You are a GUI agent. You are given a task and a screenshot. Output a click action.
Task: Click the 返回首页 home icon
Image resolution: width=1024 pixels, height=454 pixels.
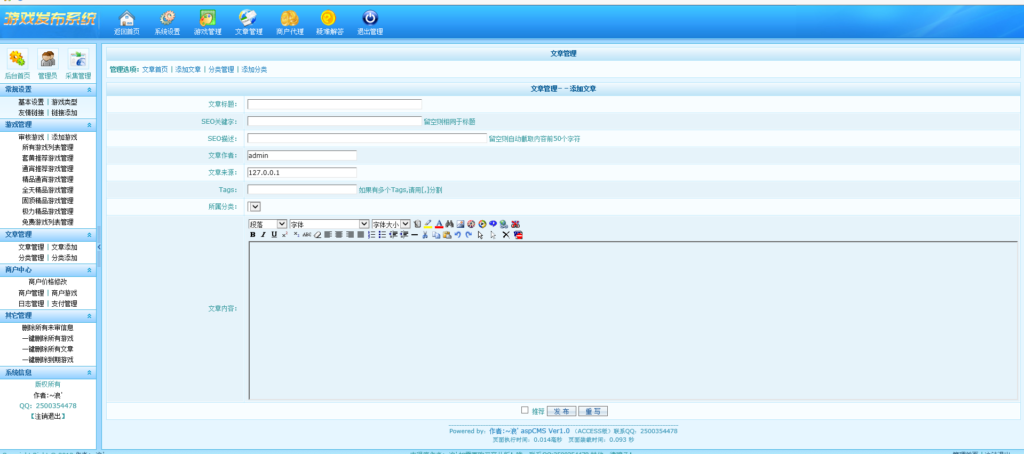click(126, 20)
